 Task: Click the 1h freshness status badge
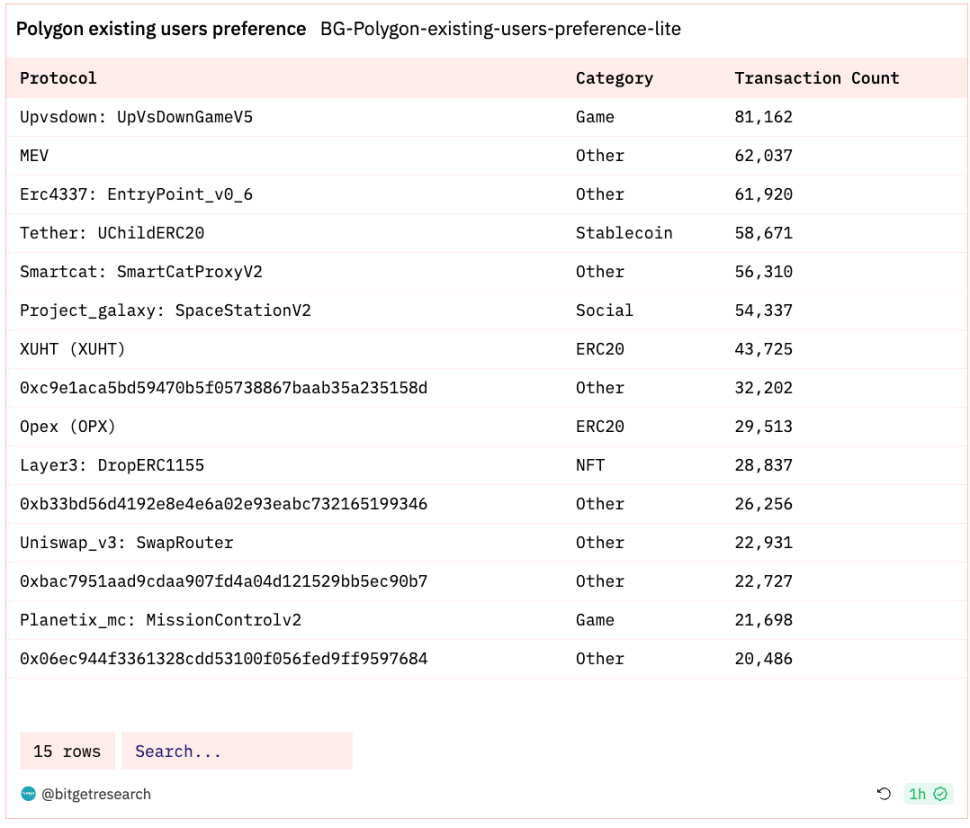[x=927, y=794]
